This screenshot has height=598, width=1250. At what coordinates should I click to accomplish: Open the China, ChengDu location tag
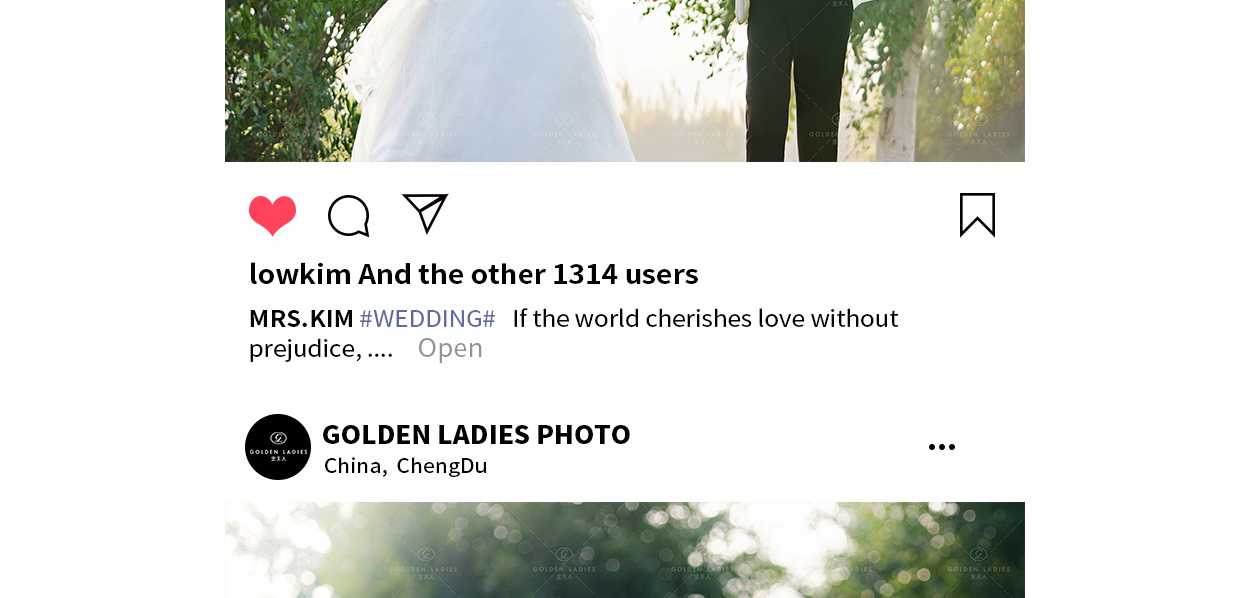pyautogui.click(x=406, y=465)
